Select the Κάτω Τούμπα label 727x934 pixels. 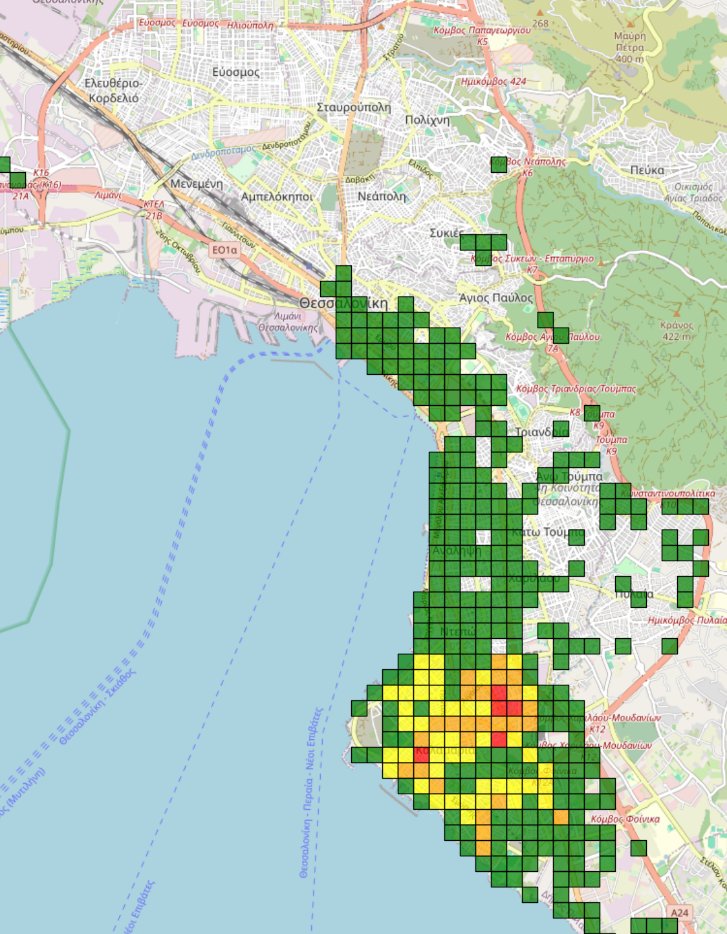[548, 532]
